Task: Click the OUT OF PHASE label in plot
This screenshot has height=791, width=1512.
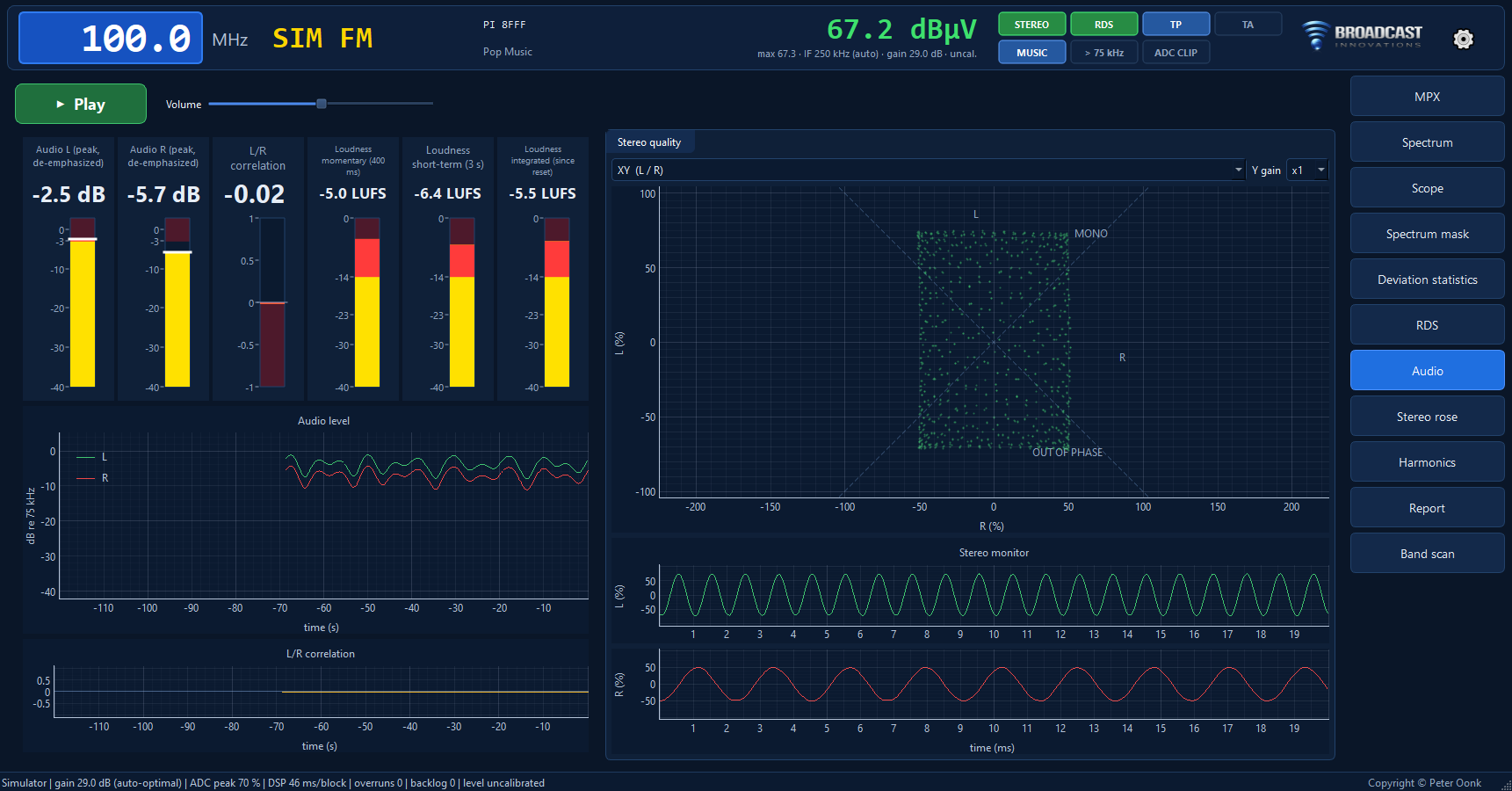Action: (x=1067, y=453)
